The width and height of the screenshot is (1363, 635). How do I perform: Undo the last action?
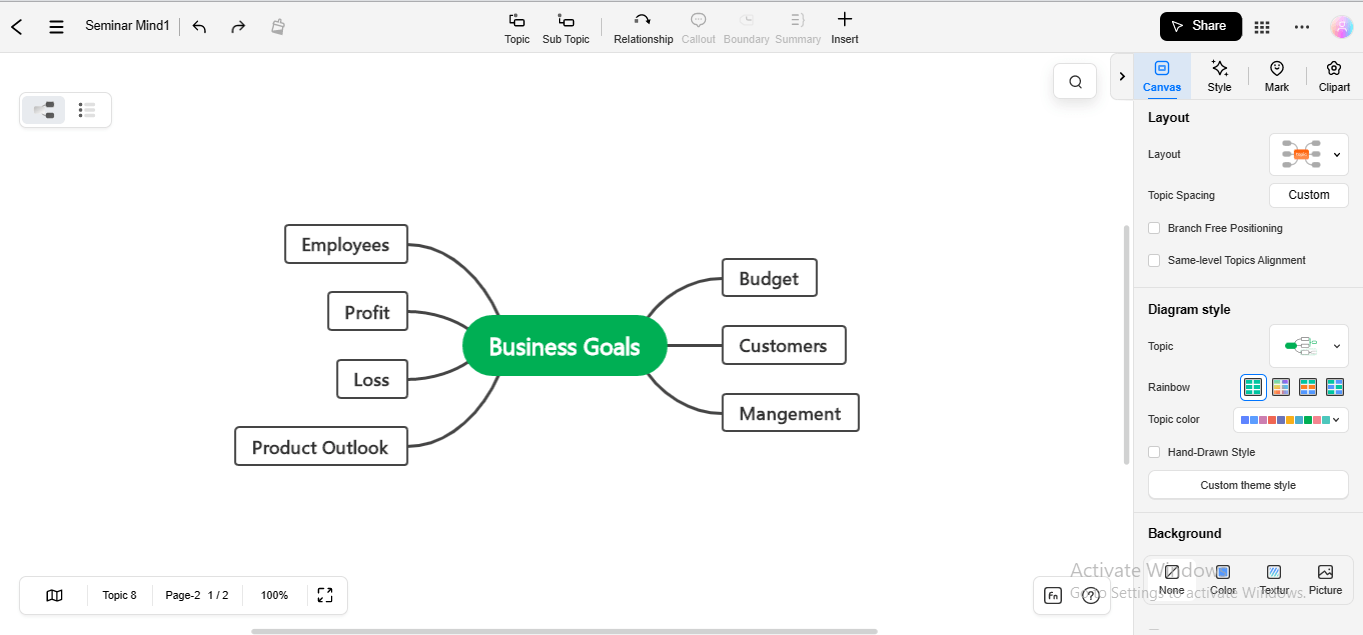click(x=199, y=27)
